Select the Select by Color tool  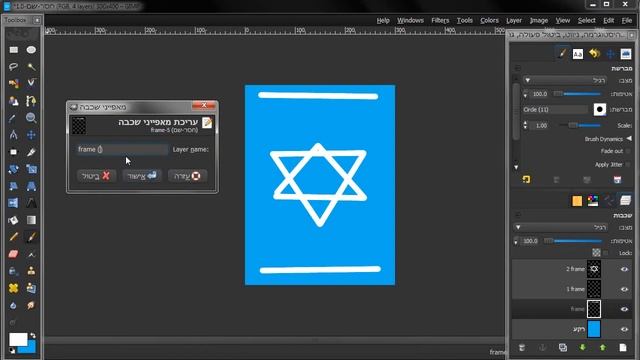(13, 84)
